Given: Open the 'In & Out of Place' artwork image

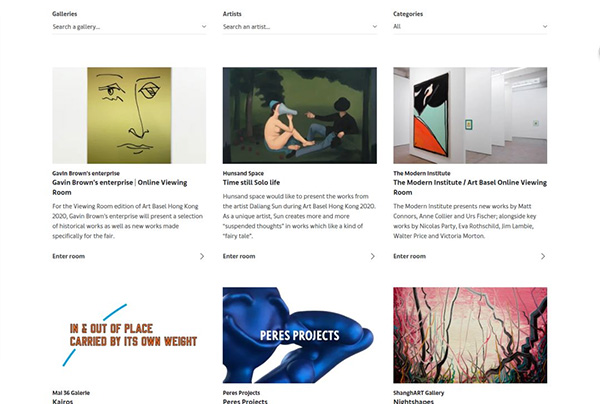Looking at the screenshot, I should tap(129, 335).
